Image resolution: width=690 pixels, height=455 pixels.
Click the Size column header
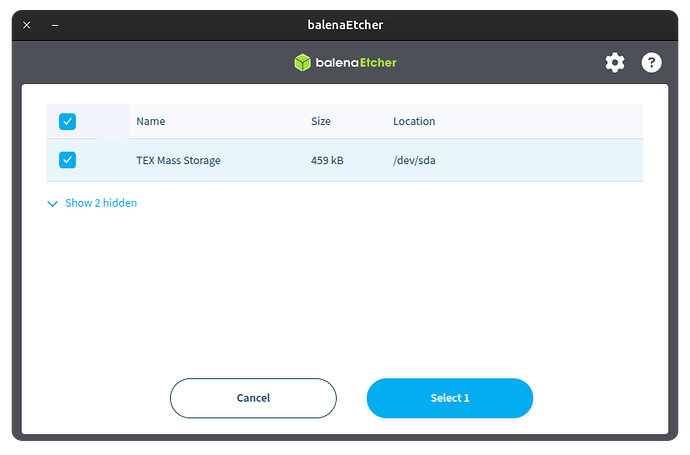point(321,121)
